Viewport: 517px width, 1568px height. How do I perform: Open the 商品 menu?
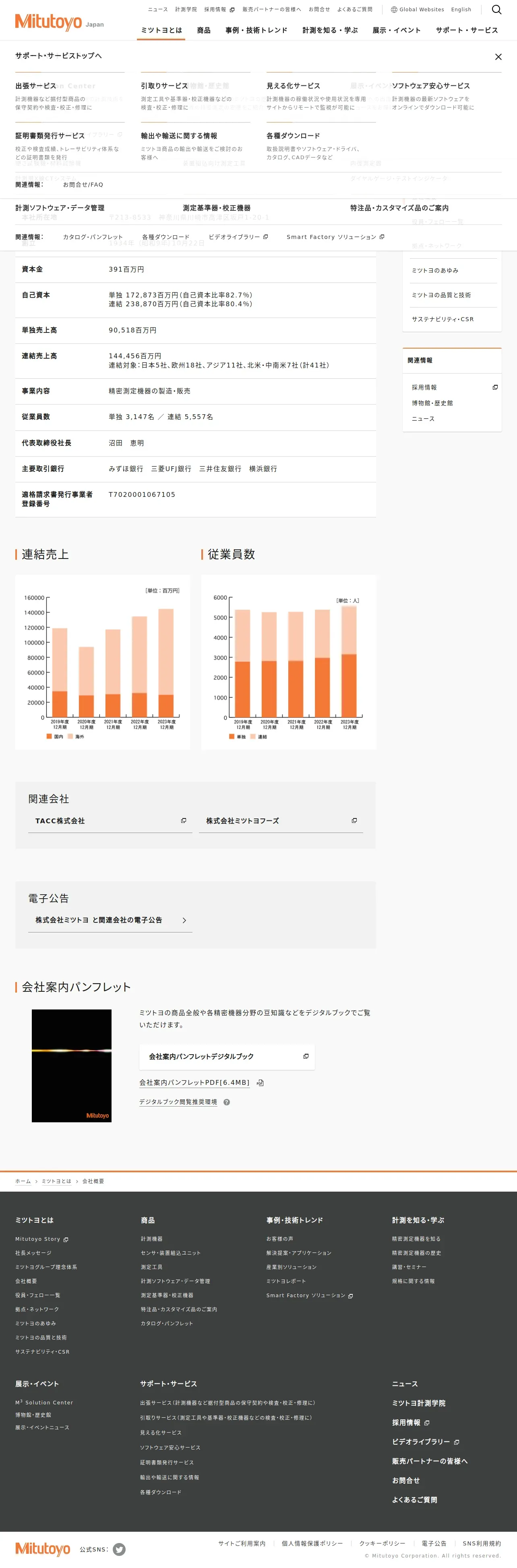(x=204, y=31)
